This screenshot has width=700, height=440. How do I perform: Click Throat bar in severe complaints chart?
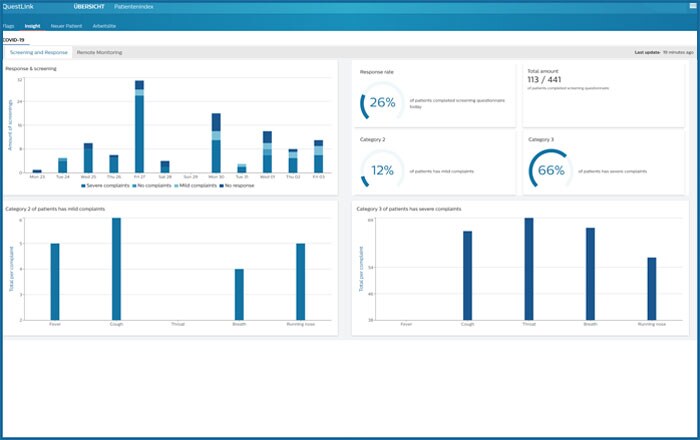tap(529, 269)
